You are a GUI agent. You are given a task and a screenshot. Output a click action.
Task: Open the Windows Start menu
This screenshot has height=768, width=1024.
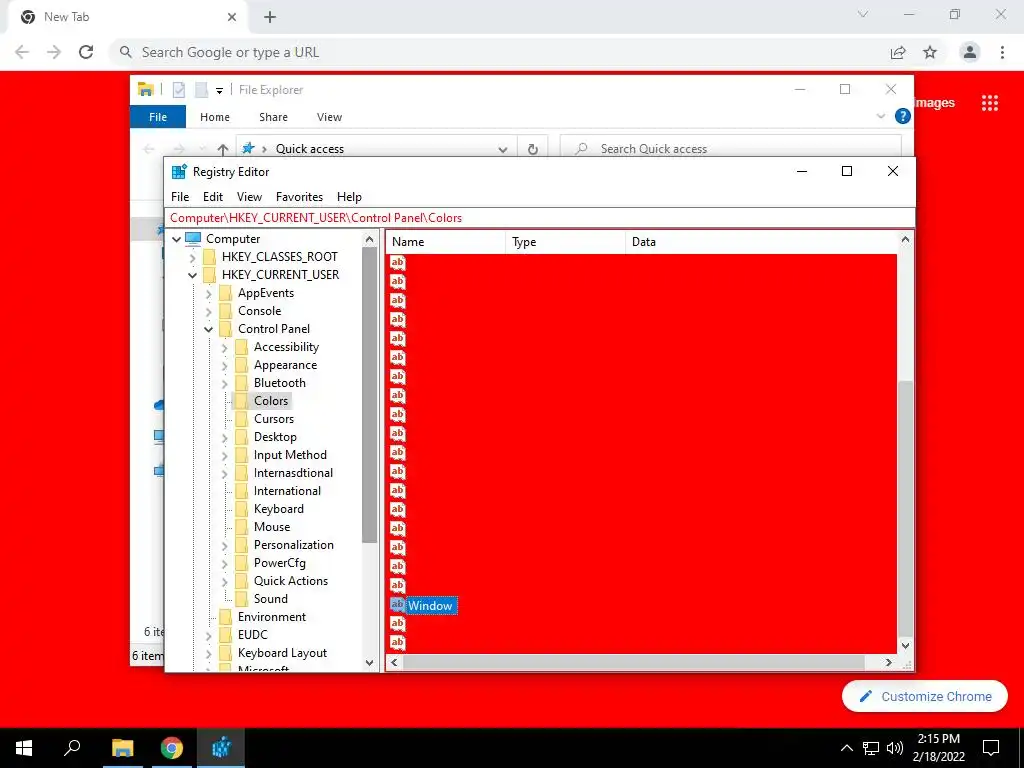24,748
